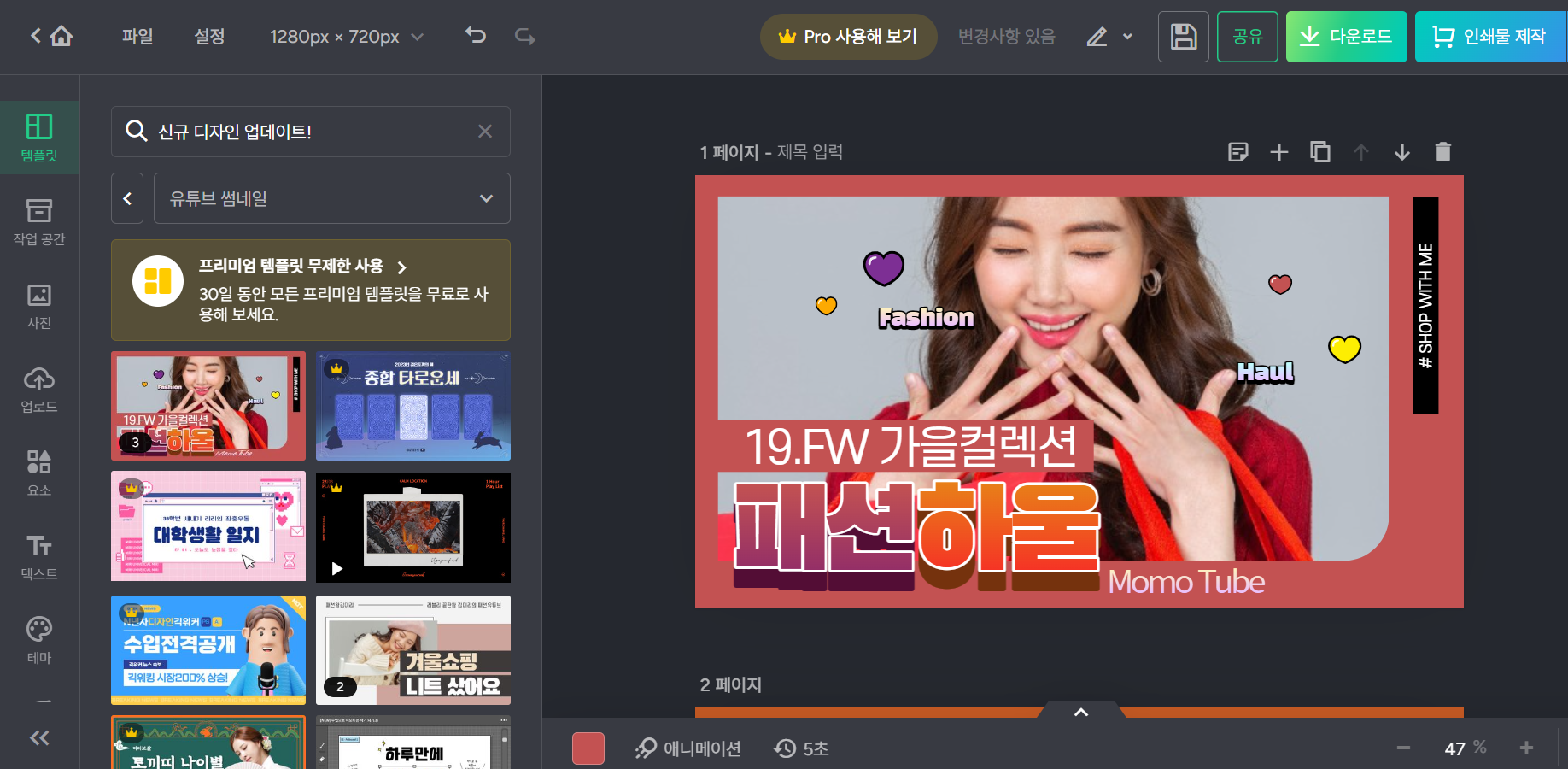Open the 애니메이션 animation option
The height and width of the screenshot is (769, 1568).
click(688, 748)
